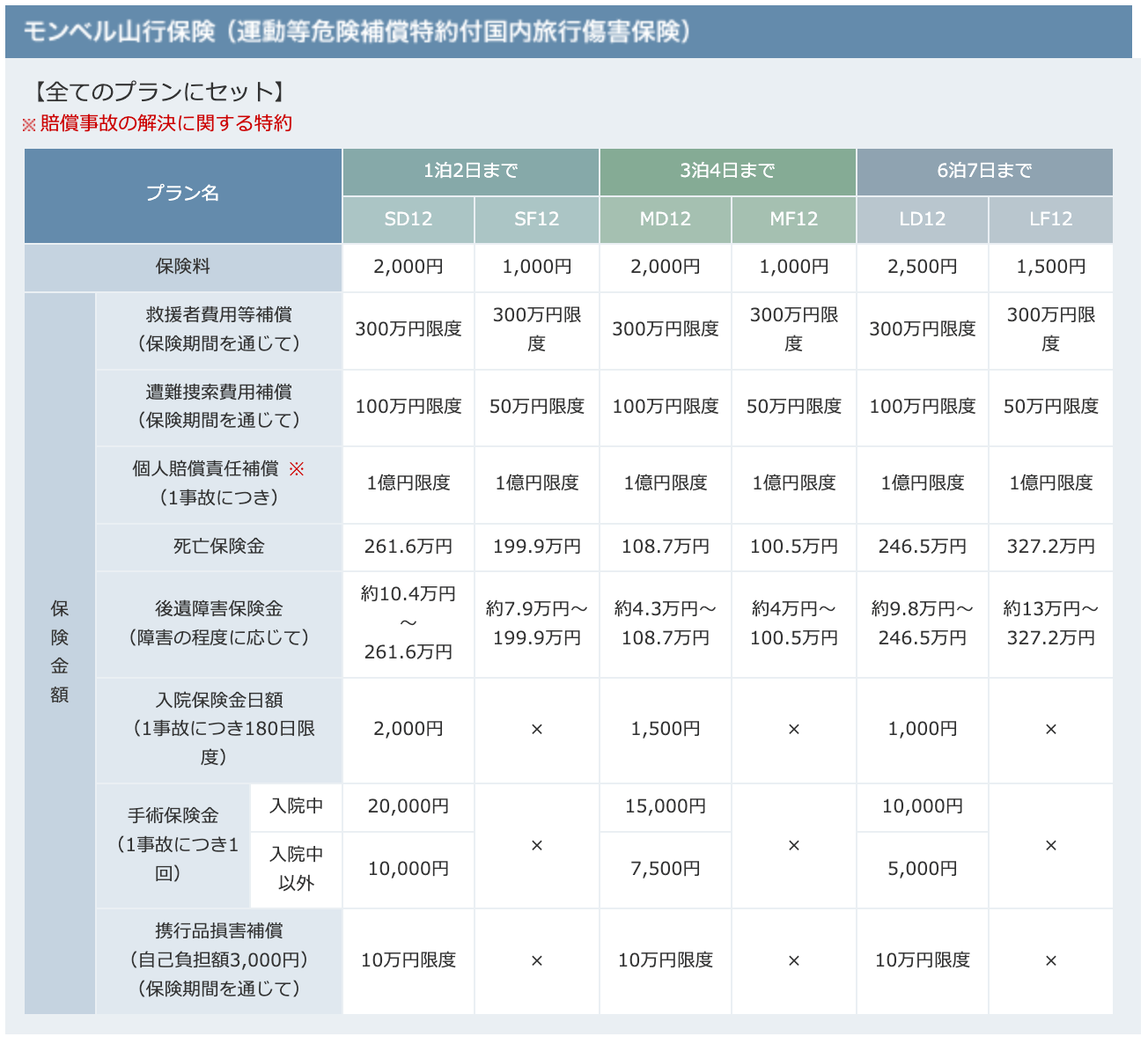Click the SD12 premium of 2,000円

pyautogui.click(x=408, y=268)
